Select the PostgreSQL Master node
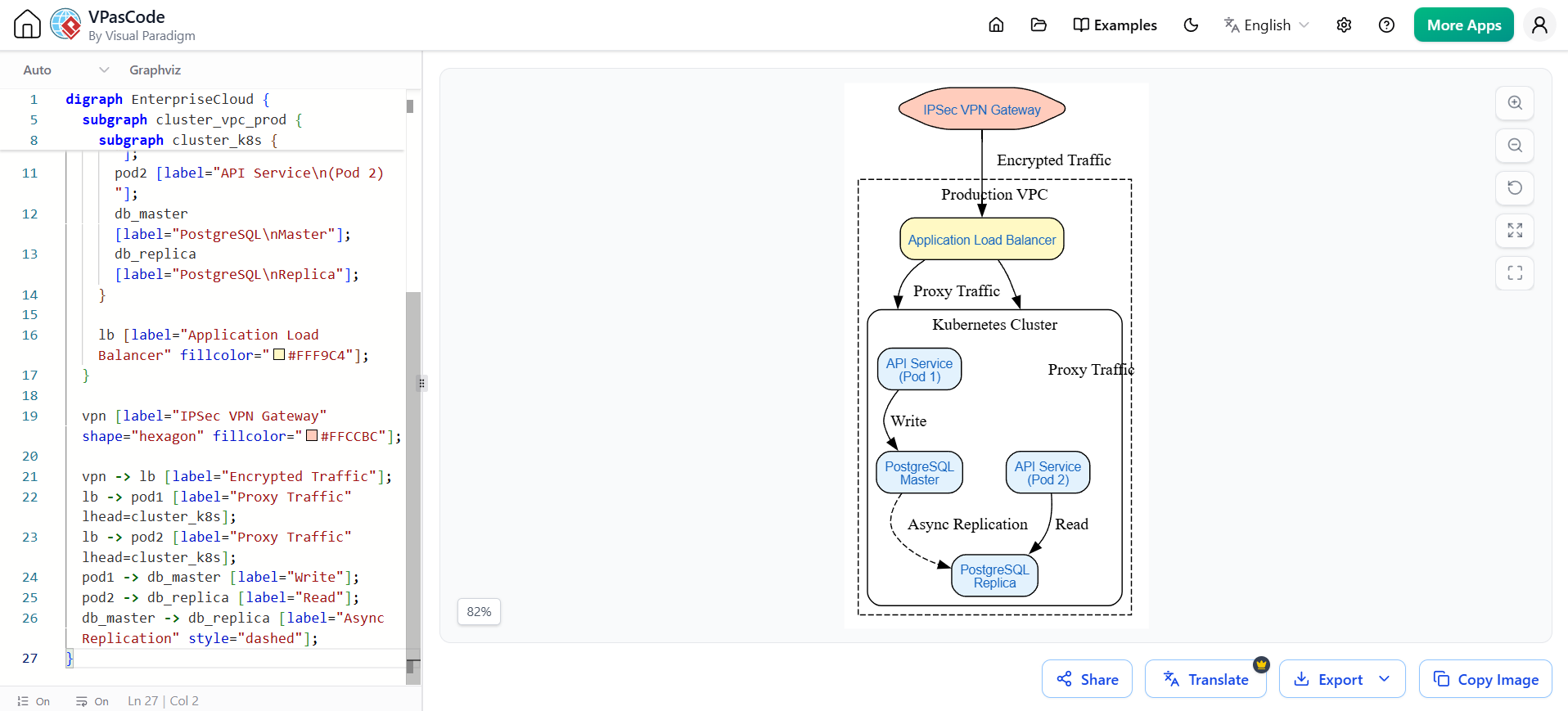 click(919, 473)
